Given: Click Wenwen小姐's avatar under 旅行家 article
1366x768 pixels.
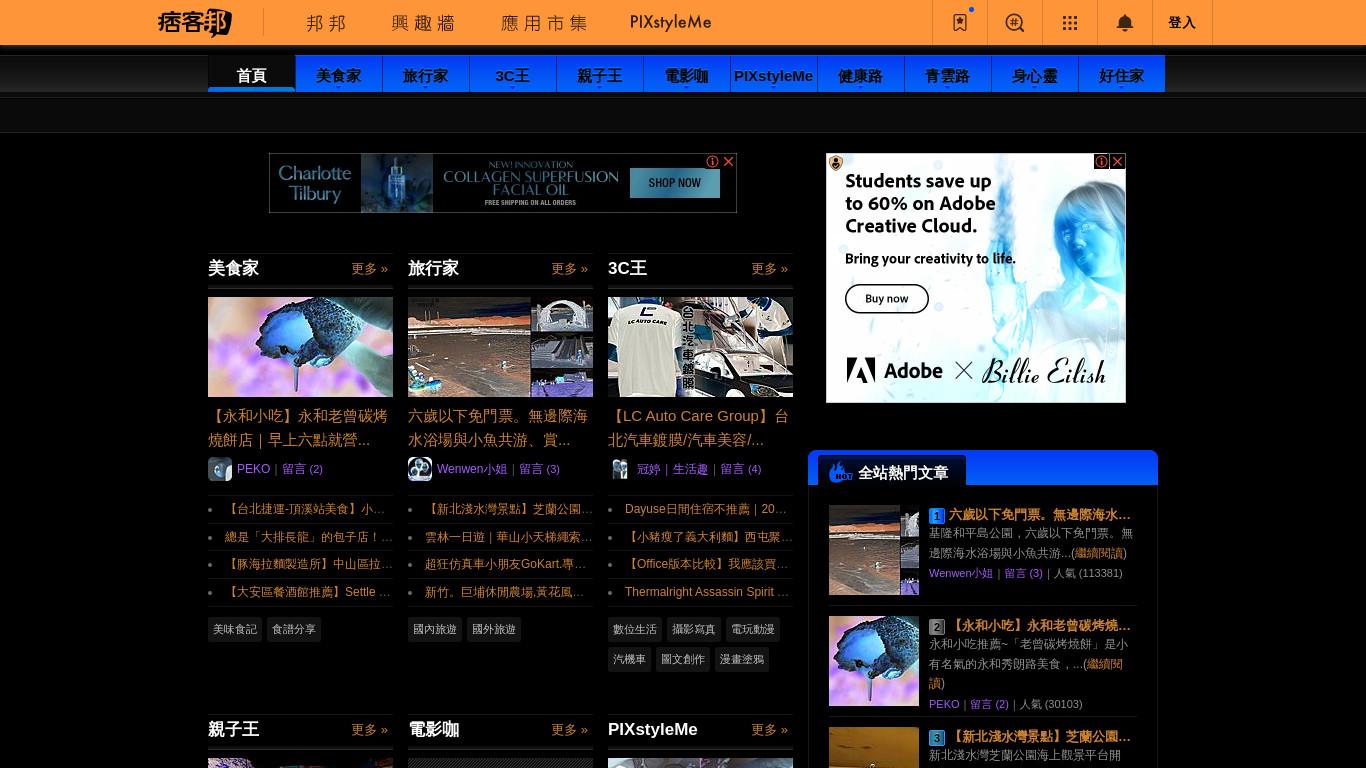Looking at the screenshot, I should 420,469.
